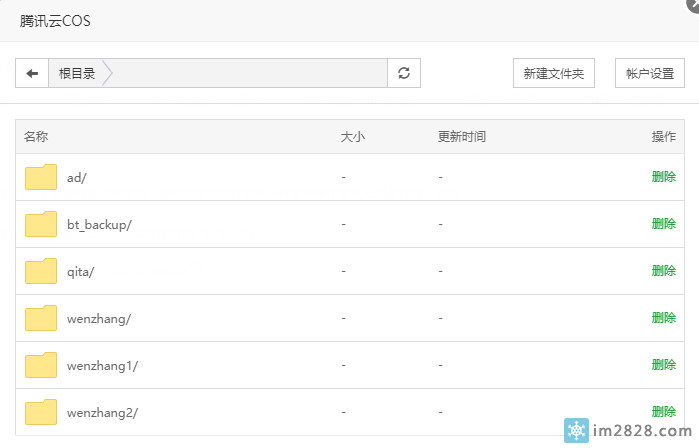Click the wenzhang2/ folder name
The height and width of the screenshot is (448, 699).
(103, 413)
